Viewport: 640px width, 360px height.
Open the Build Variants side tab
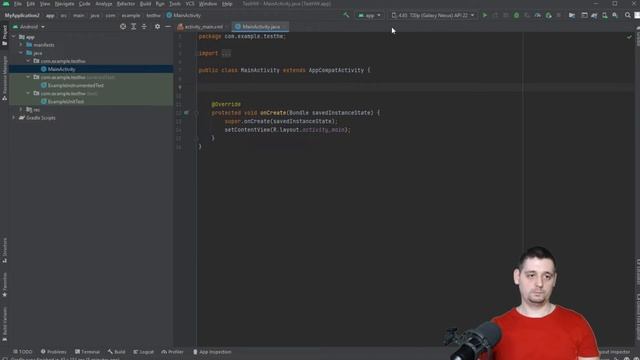click(x=4, y=323)
